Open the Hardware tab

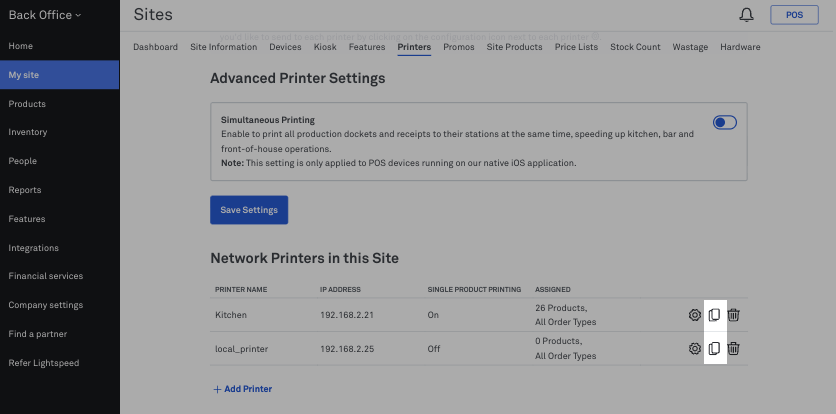pyautogui.click(x=740, y=47)
